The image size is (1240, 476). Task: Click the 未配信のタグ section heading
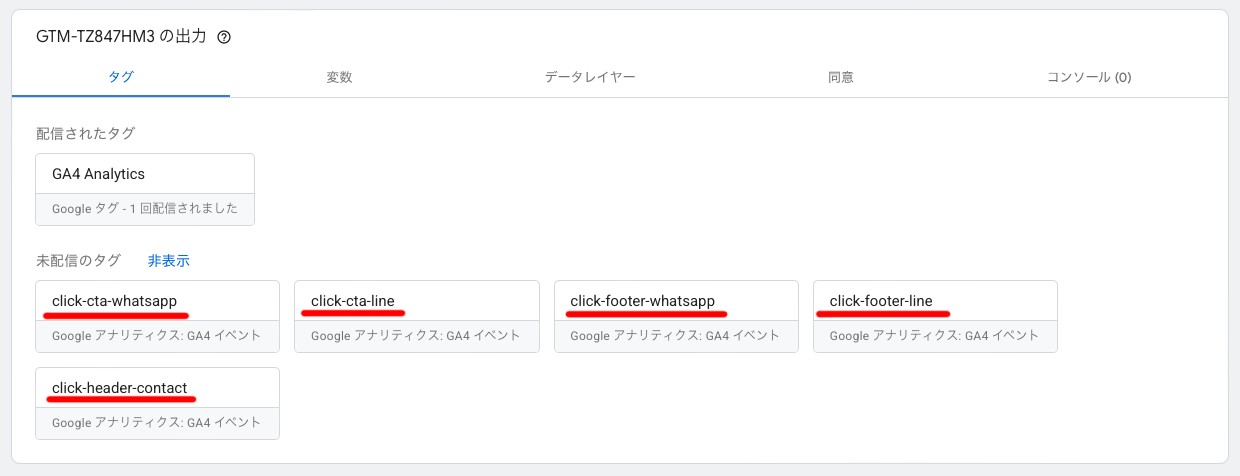[x=78, y=261]
